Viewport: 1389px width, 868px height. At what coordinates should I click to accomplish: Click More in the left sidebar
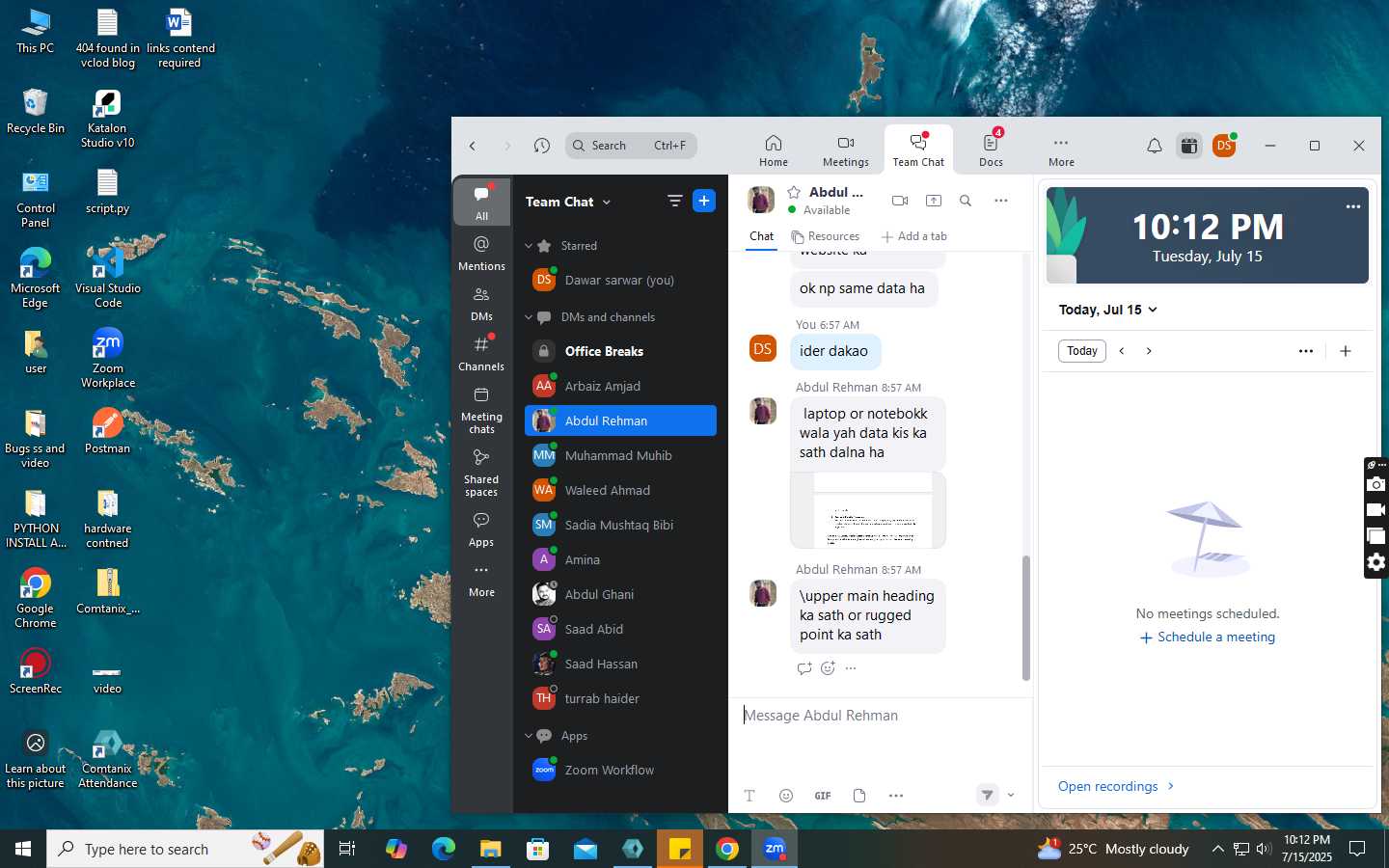[x=481, y=580]
